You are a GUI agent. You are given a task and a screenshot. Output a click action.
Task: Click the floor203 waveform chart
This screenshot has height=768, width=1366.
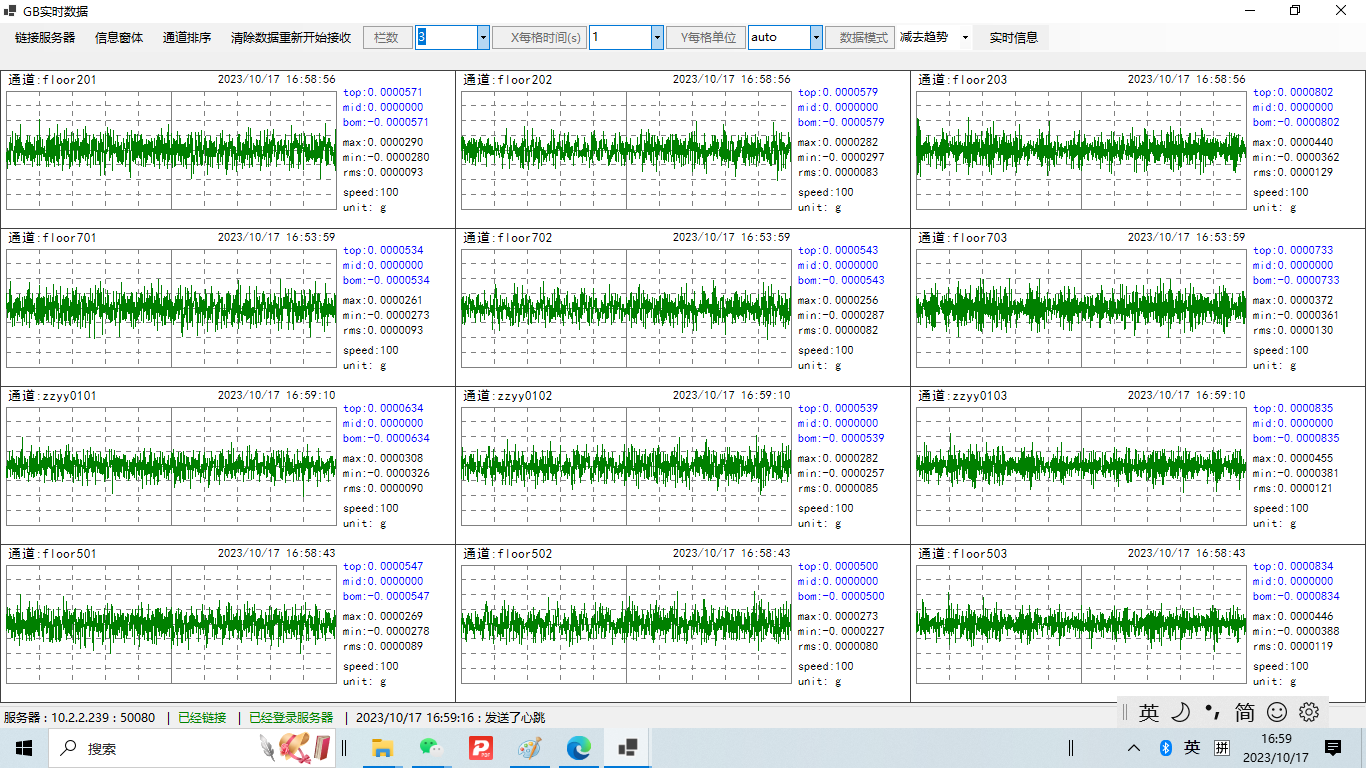[1082, 149]
